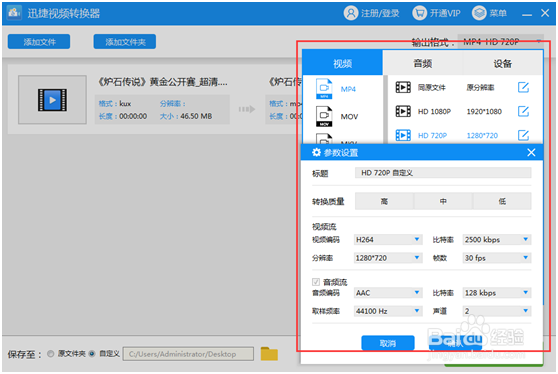Toggle the 音频流 checkbox
Viewport: 558px width, 374px height.
[316, 282]
